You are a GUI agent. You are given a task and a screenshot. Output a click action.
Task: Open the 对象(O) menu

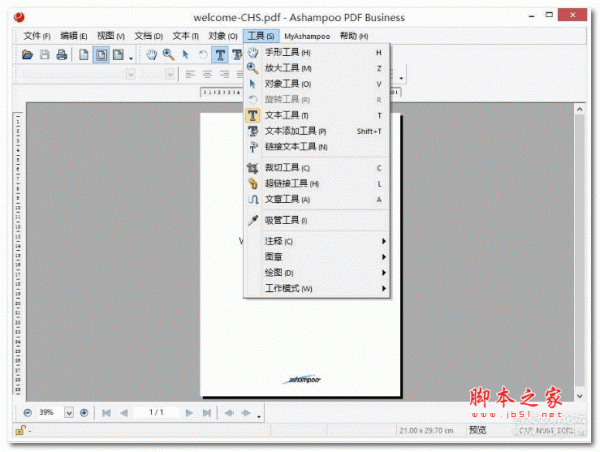[223, 36]
